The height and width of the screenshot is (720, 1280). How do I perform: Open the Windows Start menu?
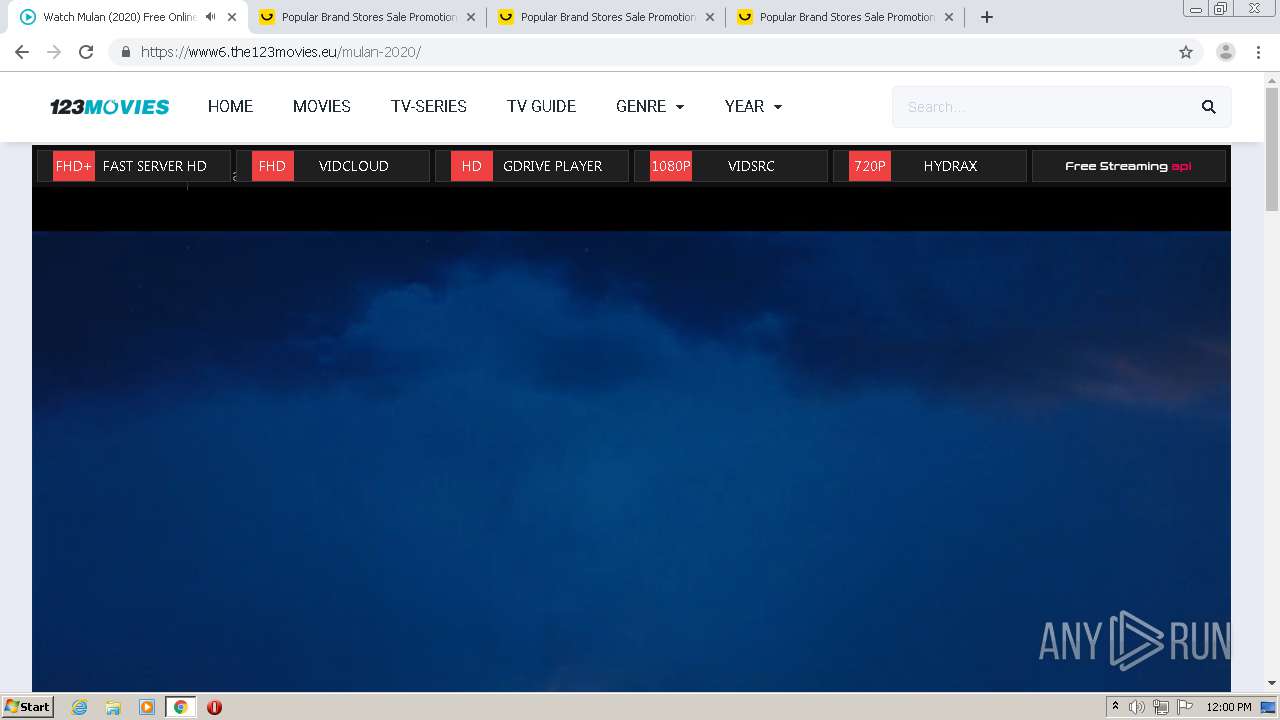click(x=27, y=707)
